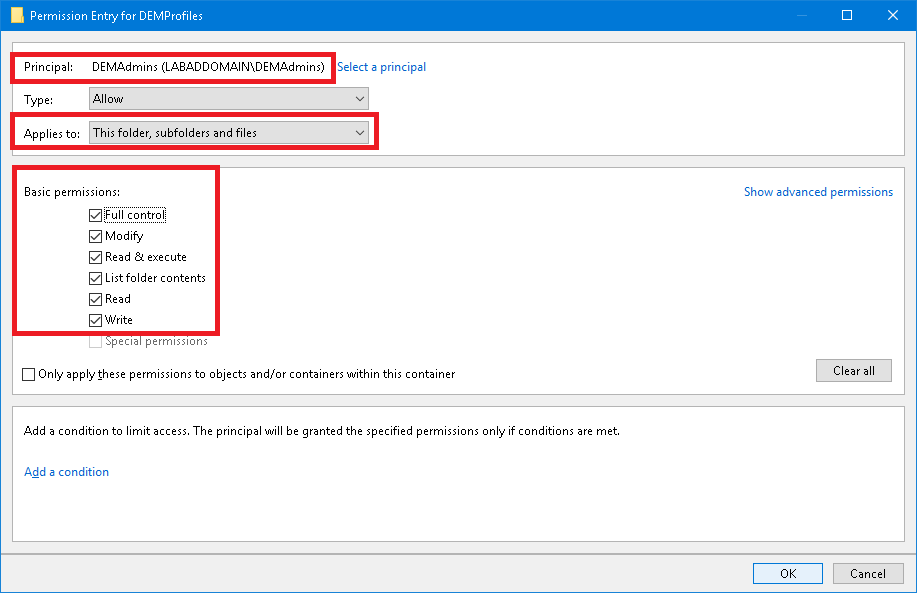Close the Permission Entry dialog
The width and height of the screenshot is (917, 593).
click(893, 15)
